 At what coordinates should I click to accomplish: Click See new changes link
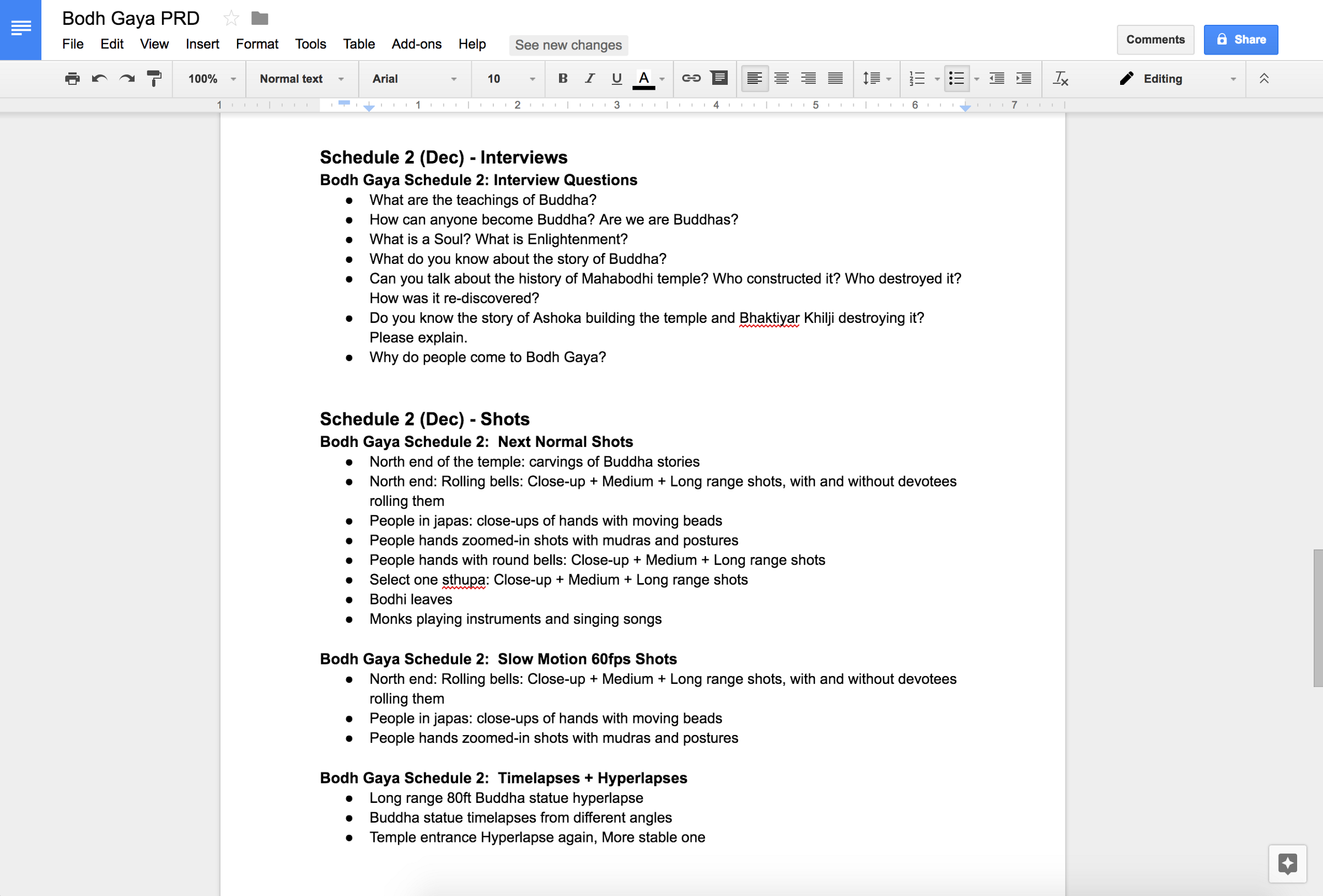coord(568,45)
